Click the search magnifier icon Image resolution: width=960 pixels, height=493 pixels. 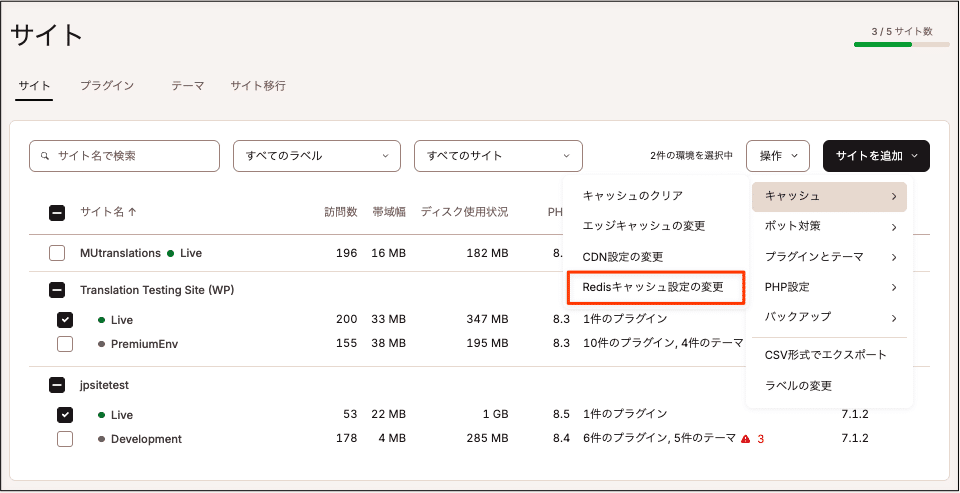(x=45, y=156)
